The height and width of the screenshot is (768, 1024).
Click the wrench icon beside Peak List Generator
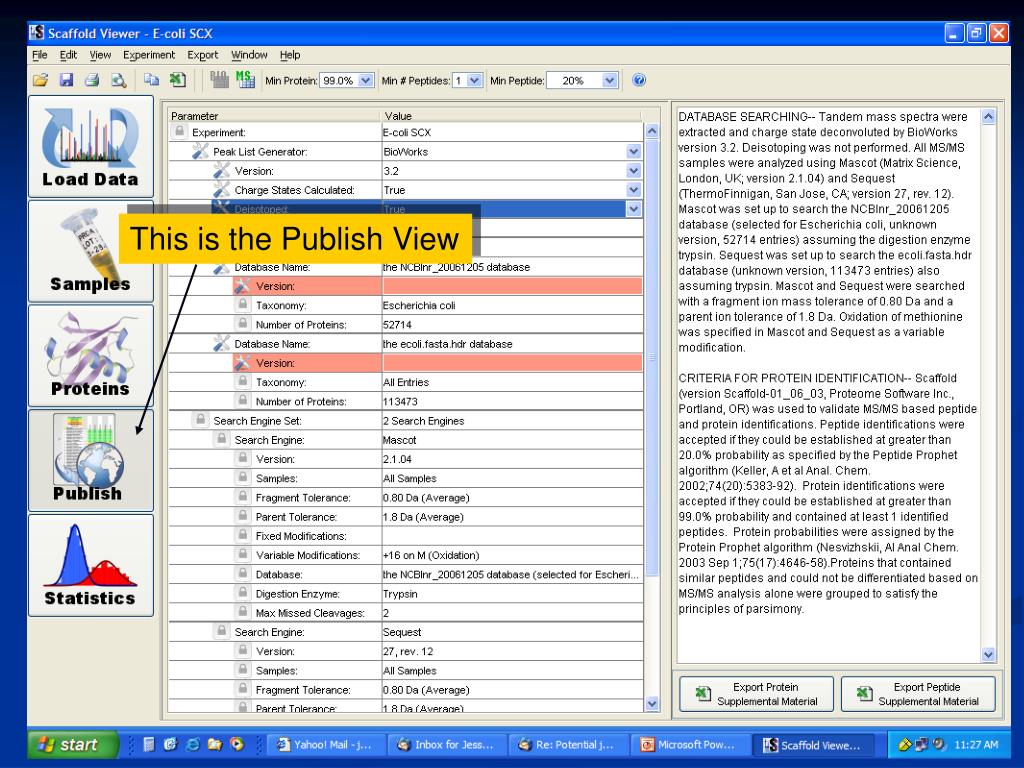pos(200,152)
